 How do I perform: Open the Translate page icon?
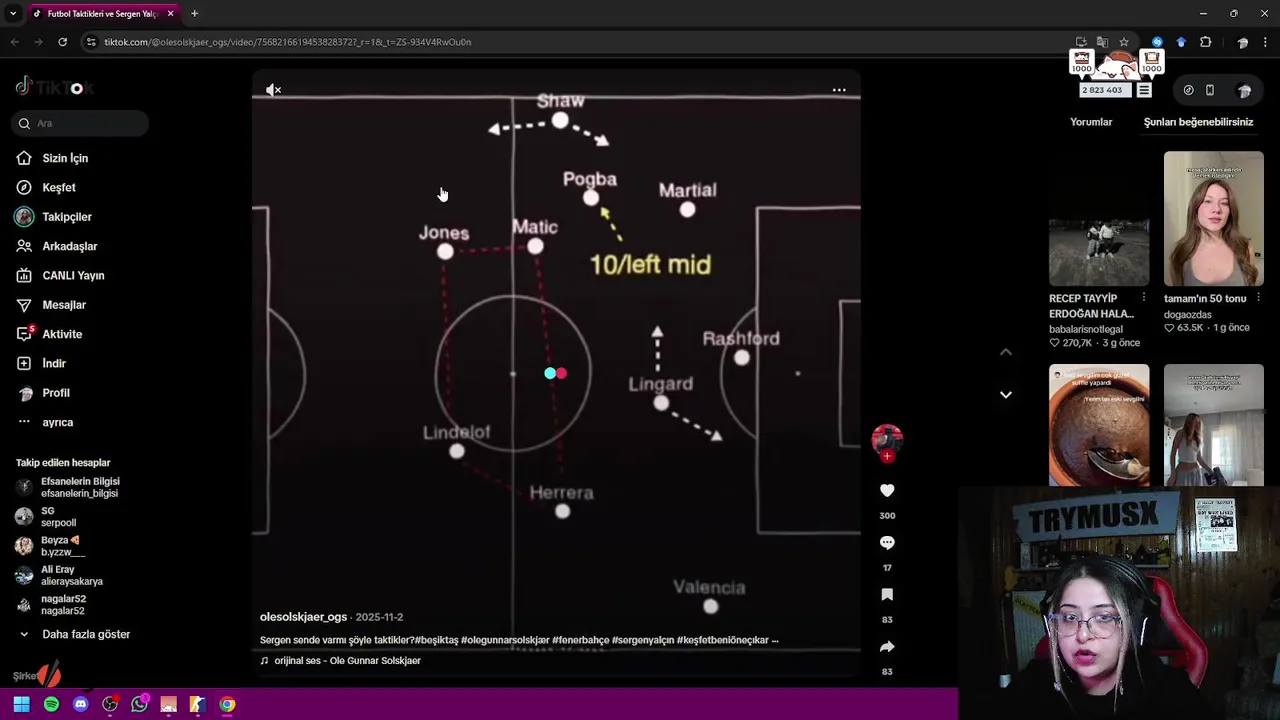point(1102,42)
